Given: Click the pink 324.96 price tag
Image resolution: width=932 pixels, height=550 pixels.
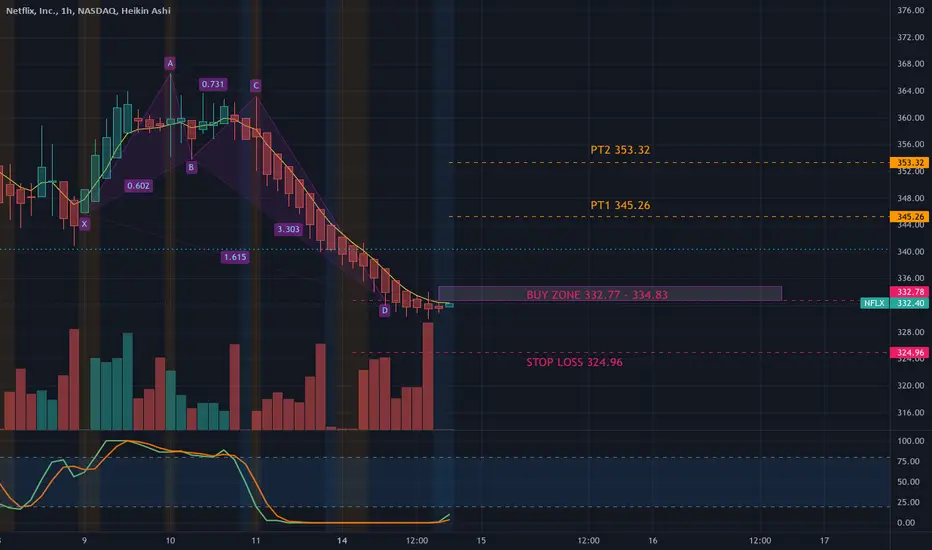Looking at the screenshot, I should (x=909, y=353).
